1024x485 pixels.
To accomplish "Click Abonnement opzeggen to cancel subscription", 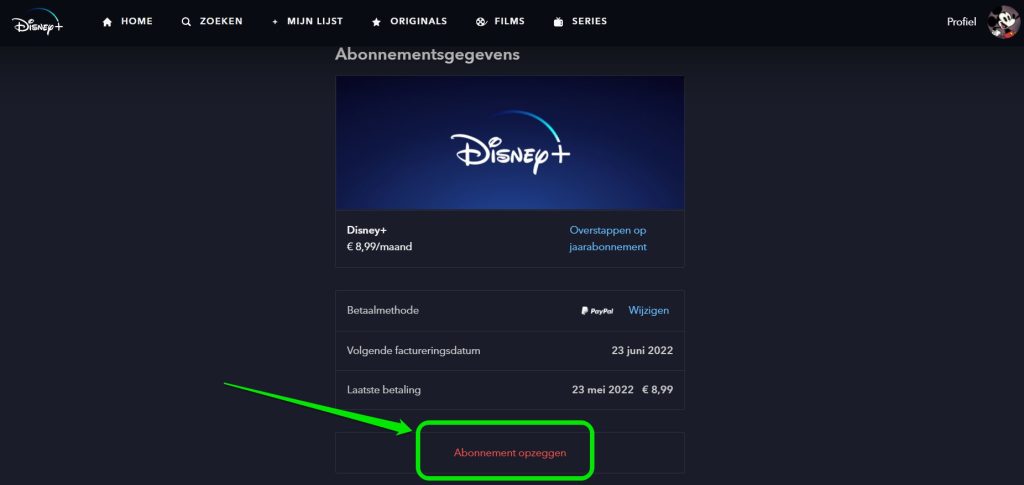I will click(x=510, y=452).
